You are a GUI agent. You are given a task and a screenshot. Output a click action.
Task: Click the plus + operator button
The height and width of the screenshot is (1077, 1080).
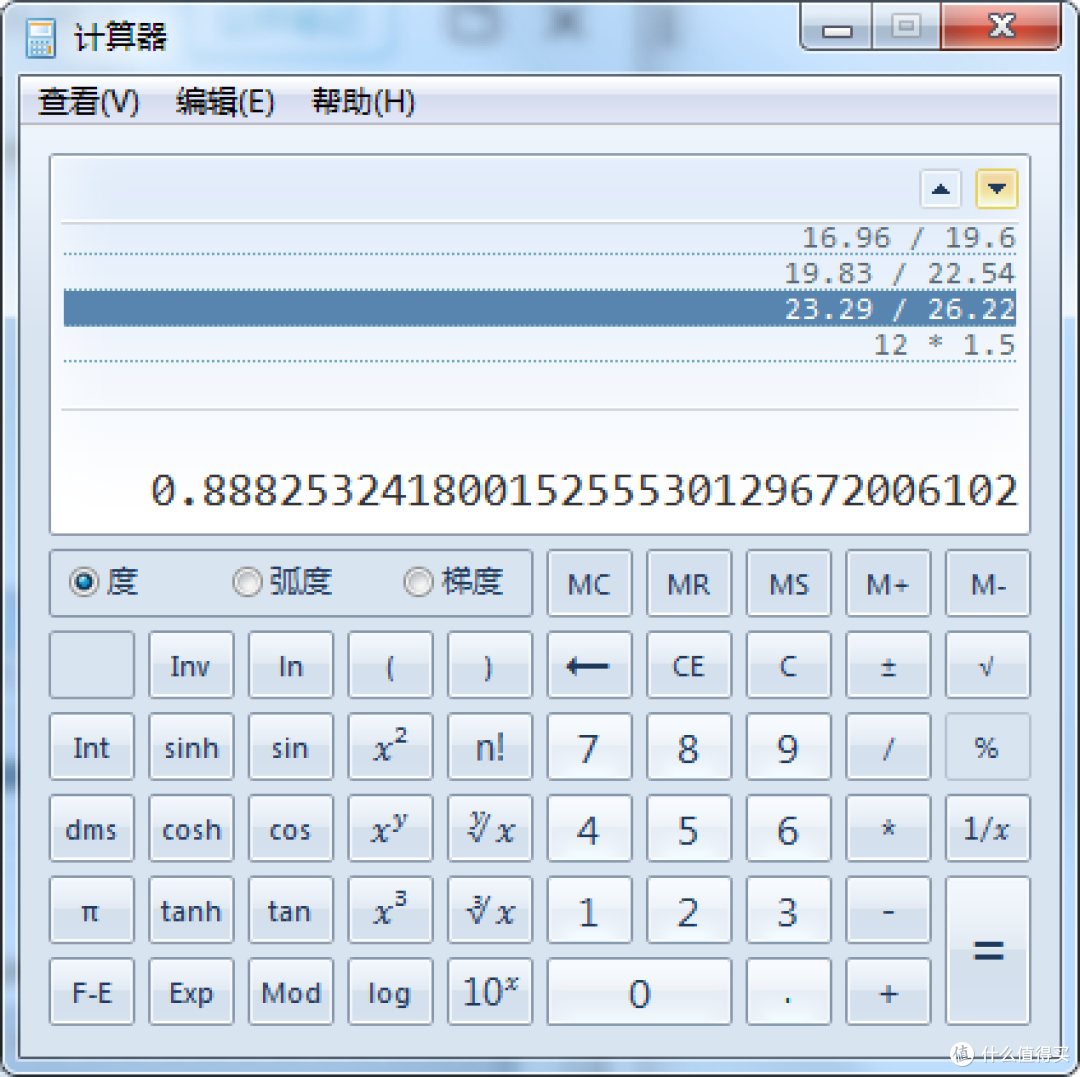[888, 992]
